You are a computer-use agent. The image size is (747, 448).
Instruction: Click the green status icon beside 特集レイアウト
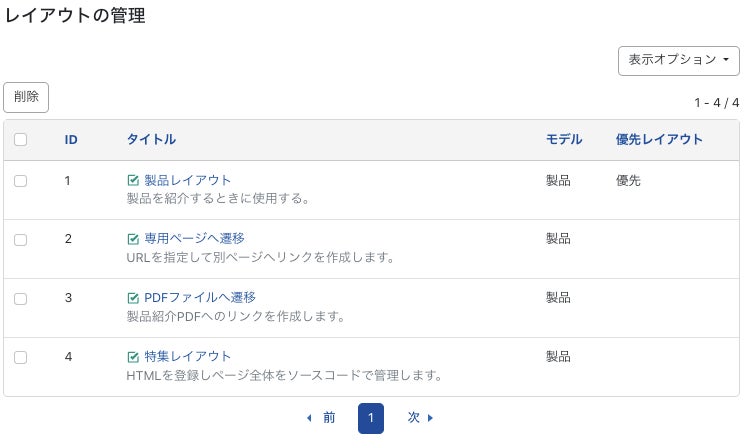coord(133,357)
